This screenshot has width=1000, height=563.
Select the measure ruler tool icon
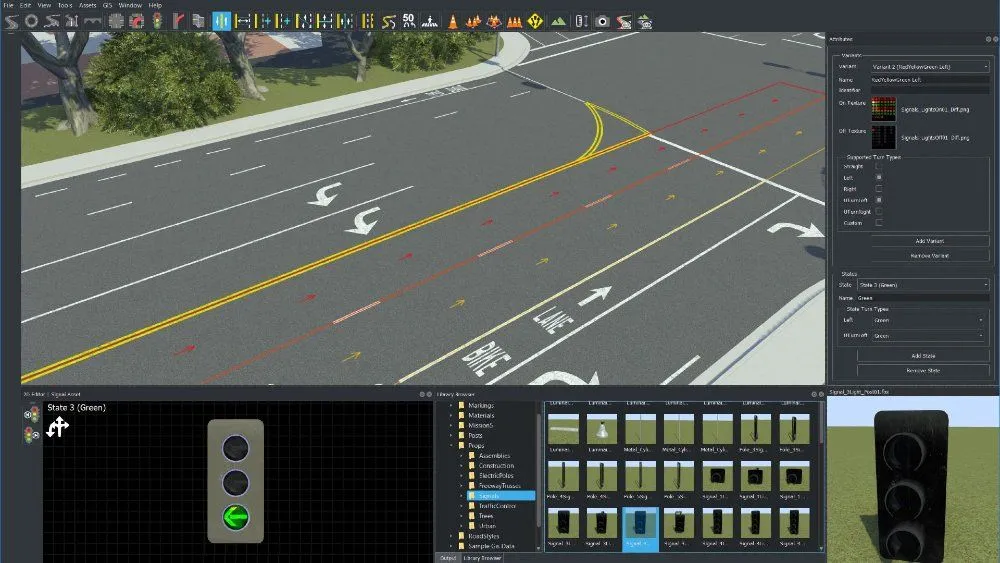click(581, 21)
